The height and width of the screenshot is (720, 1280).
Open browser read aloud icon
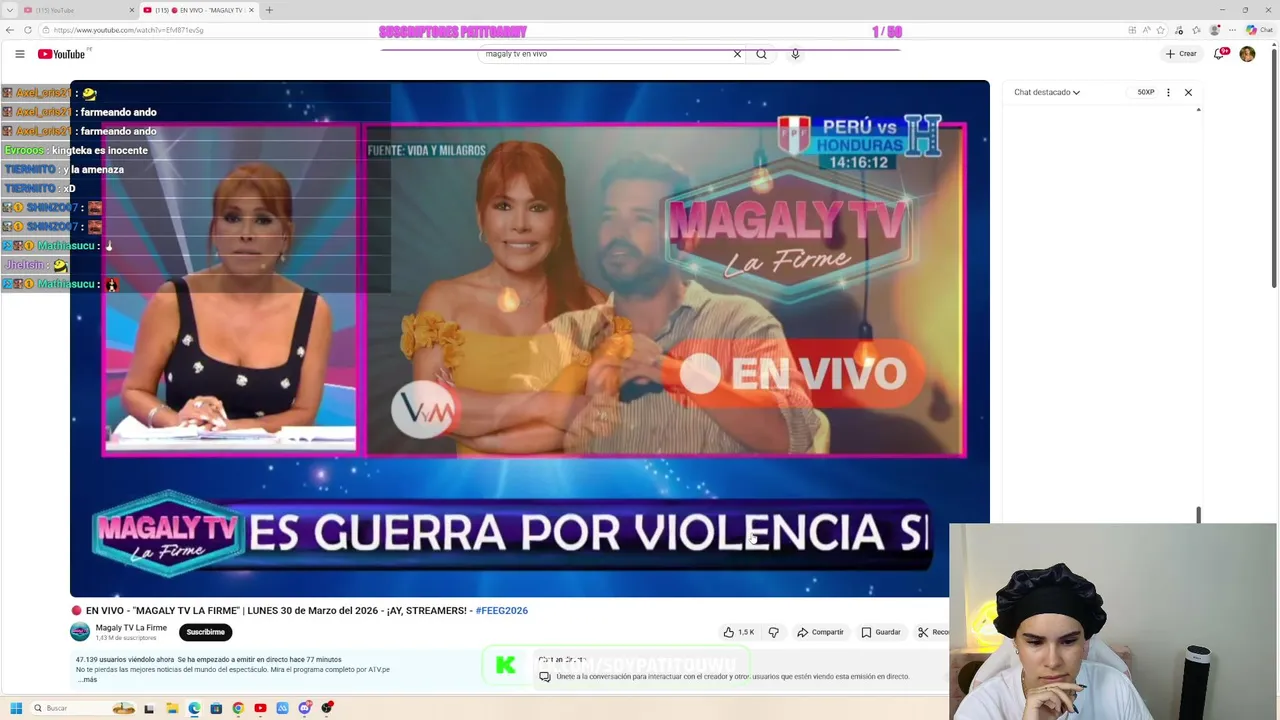pos(1146,30)
